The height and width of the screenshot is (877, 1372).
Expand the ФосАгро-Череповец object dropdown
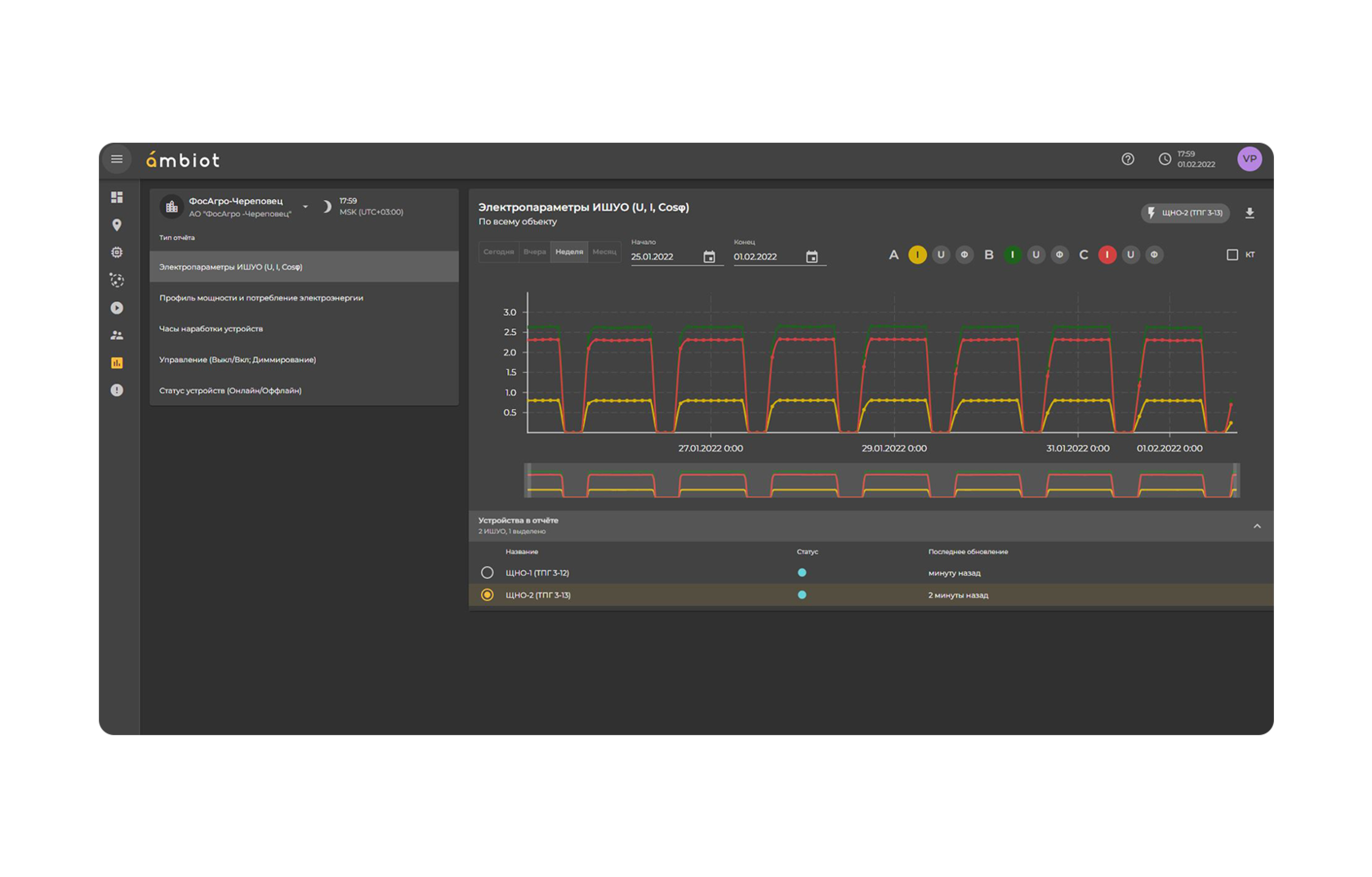[305, 207]
